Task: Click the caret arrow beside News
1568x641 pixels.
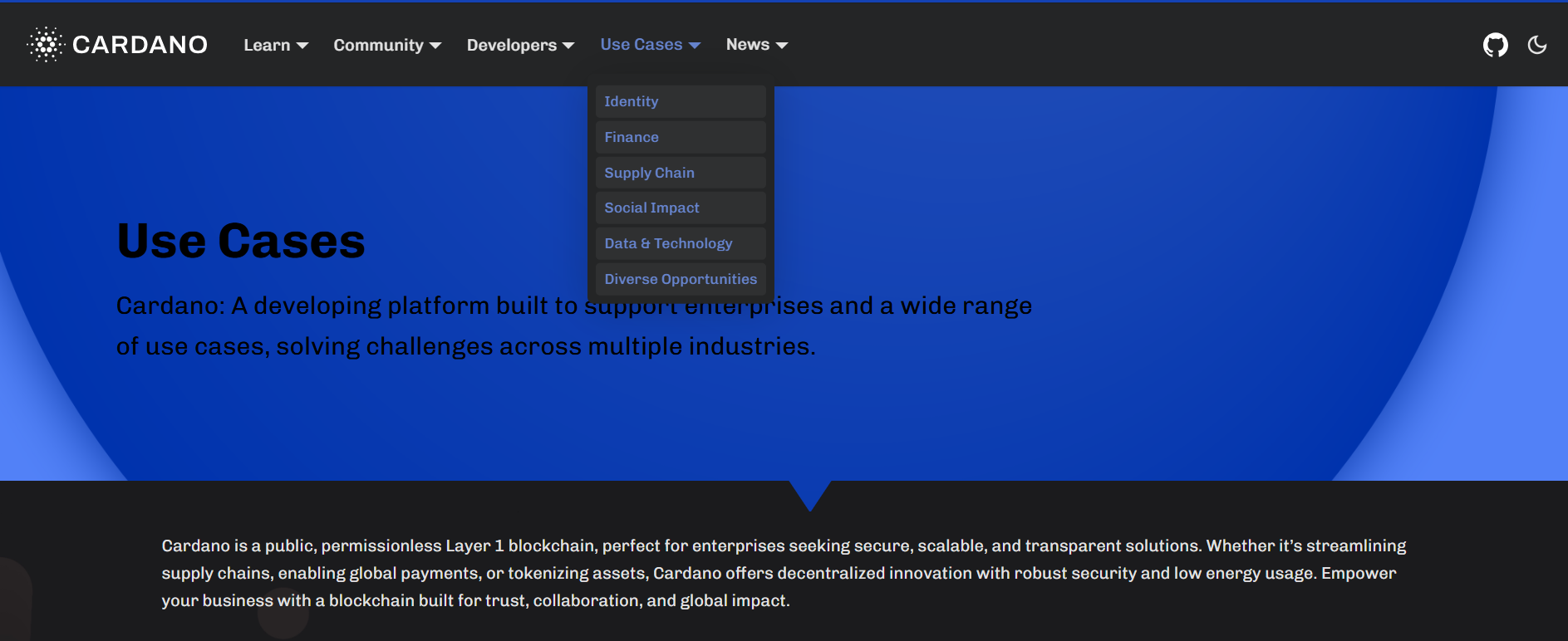Action: click(782, 46)
